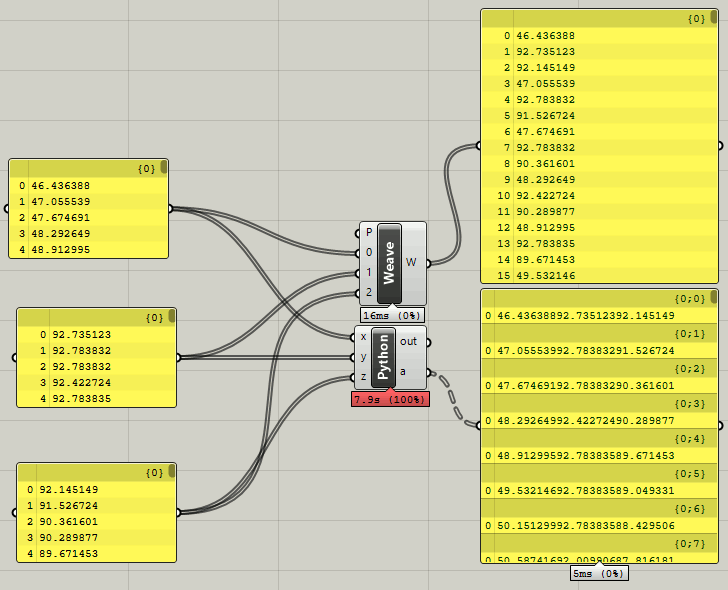The width and height of the screenshot is (728, 590).
Task: Click the Python x input parameter
Action: coord(363,337)
